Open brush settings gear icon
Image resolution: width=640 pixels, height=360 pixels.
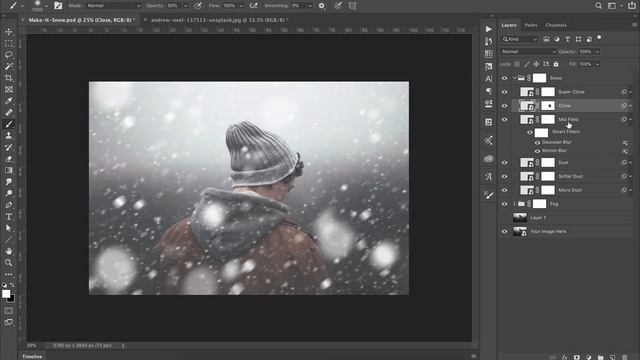[x=322, y=6]
